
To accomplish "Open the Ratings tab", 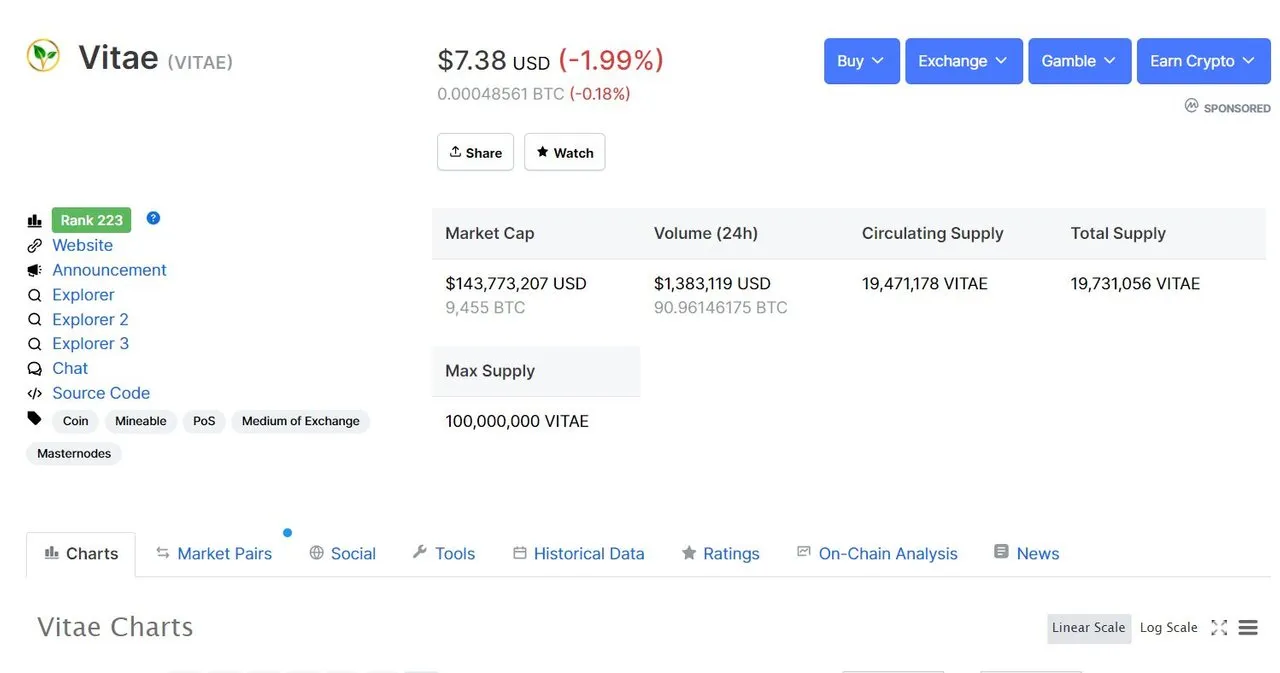I will (x=721, y=554).
